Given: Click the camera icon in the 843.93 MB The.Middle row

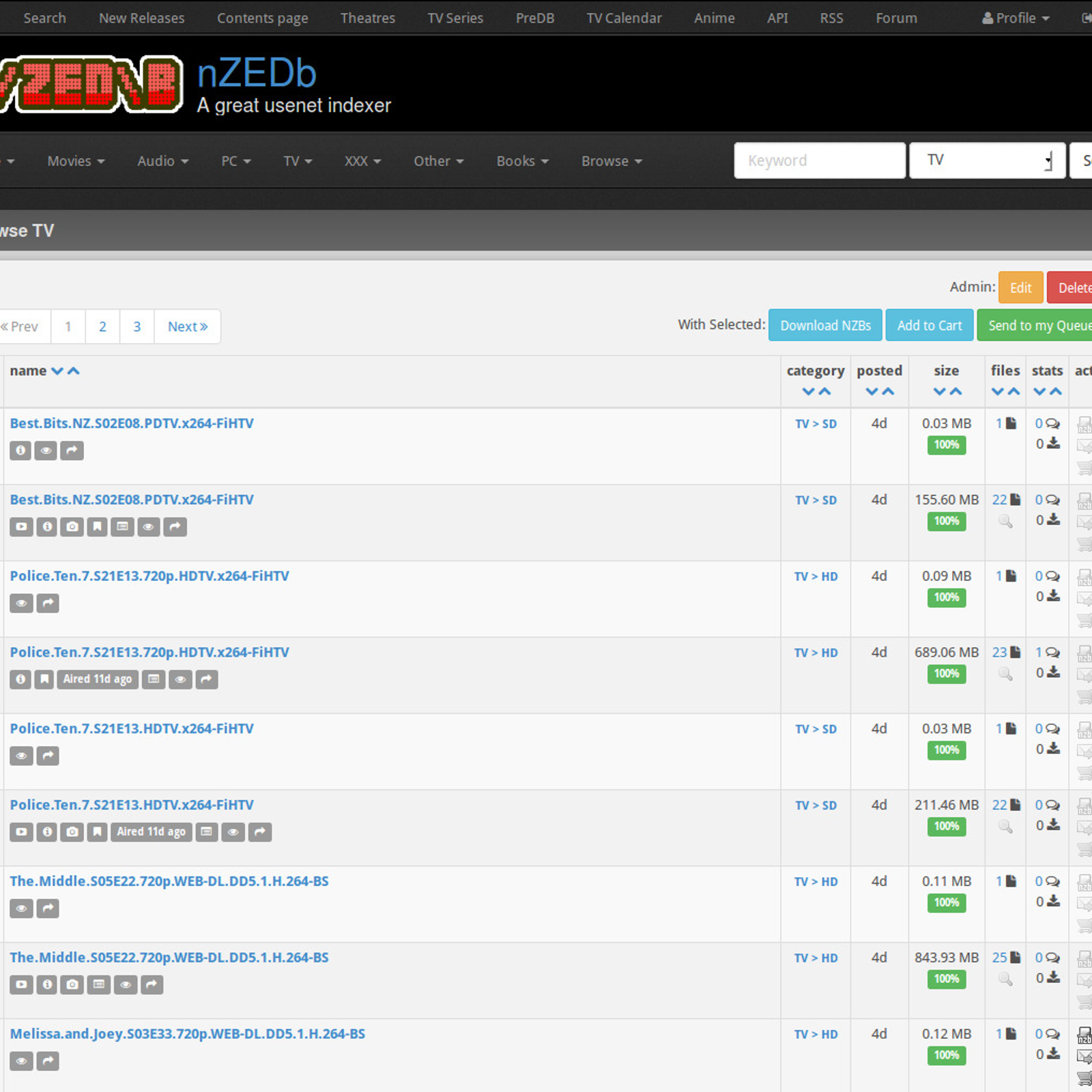Looking at the screenshot, I should [x=72, y=986].
